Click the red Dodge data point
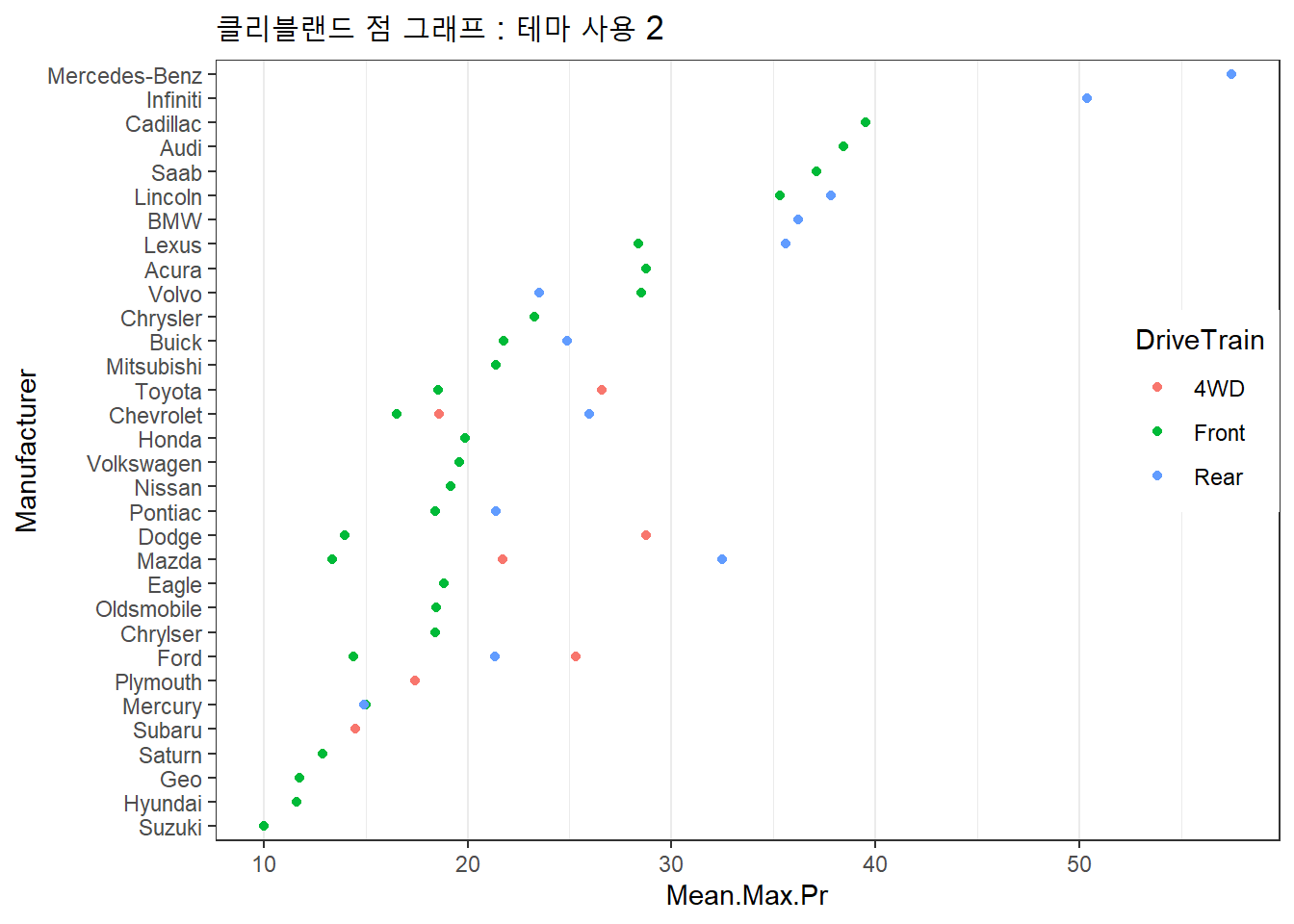 [x=646, y=535]
